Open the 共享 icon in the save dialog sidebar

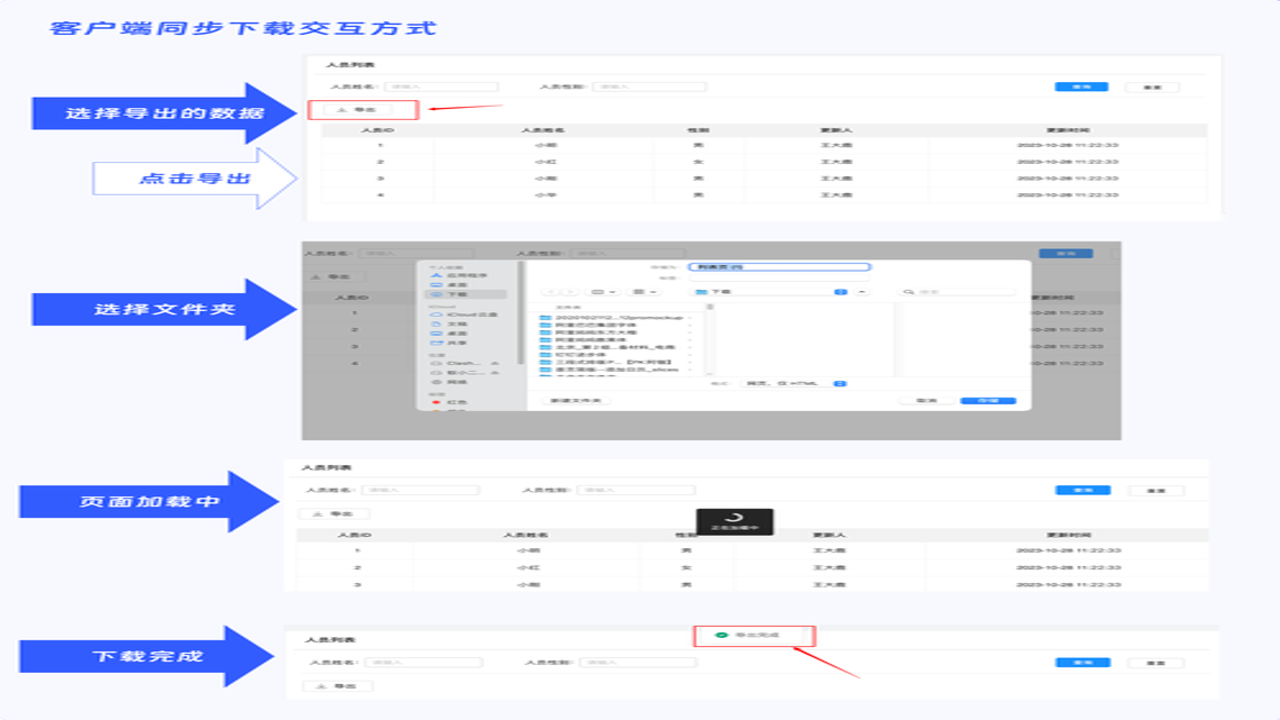435,343
